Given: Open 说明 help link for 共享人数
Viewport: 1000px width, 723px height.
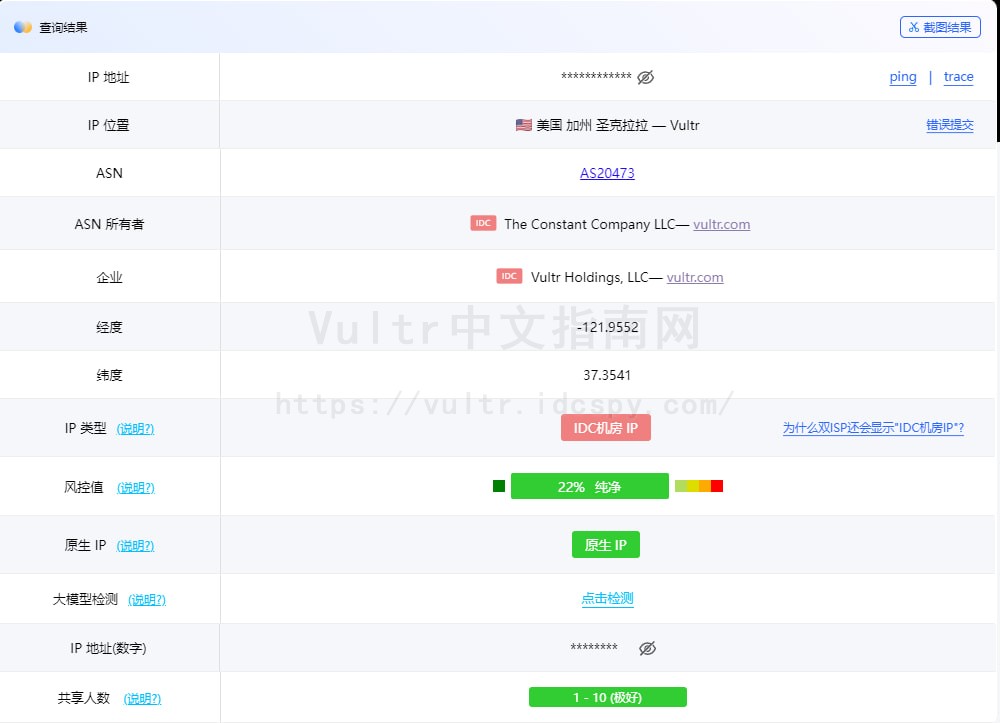Looking at the screenshot, I should click(x=142, y=699).
